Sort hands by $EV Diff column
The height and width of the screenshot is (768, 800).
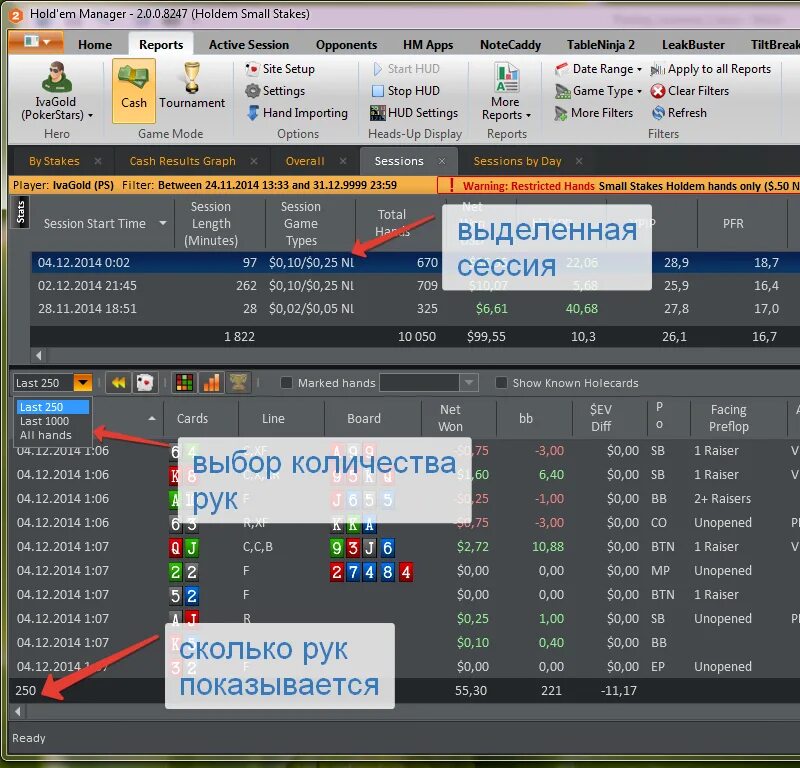click(601, 418)
